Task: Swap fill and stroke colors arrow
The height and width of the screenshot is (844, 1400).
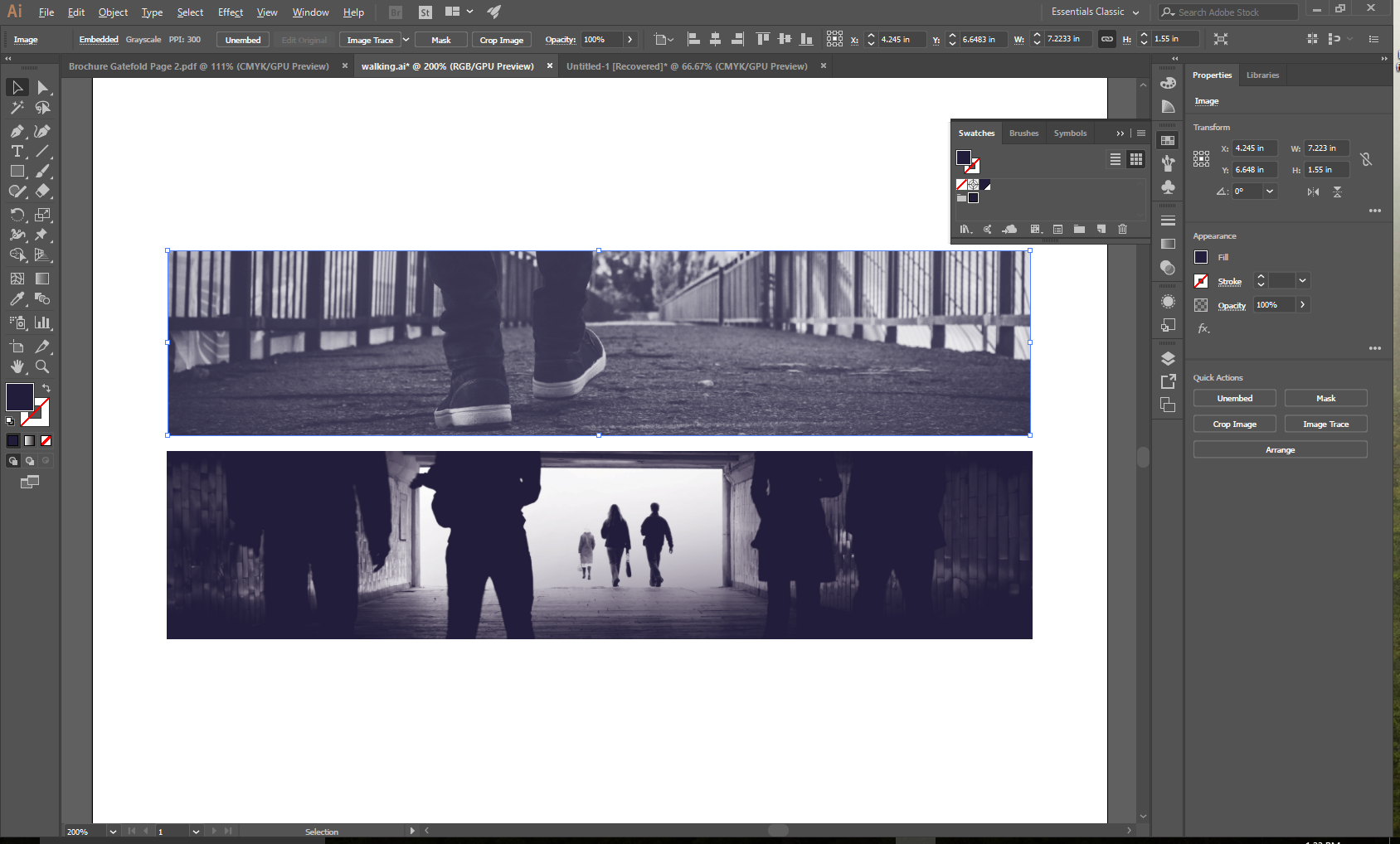Action: click(x=46, y=388)
